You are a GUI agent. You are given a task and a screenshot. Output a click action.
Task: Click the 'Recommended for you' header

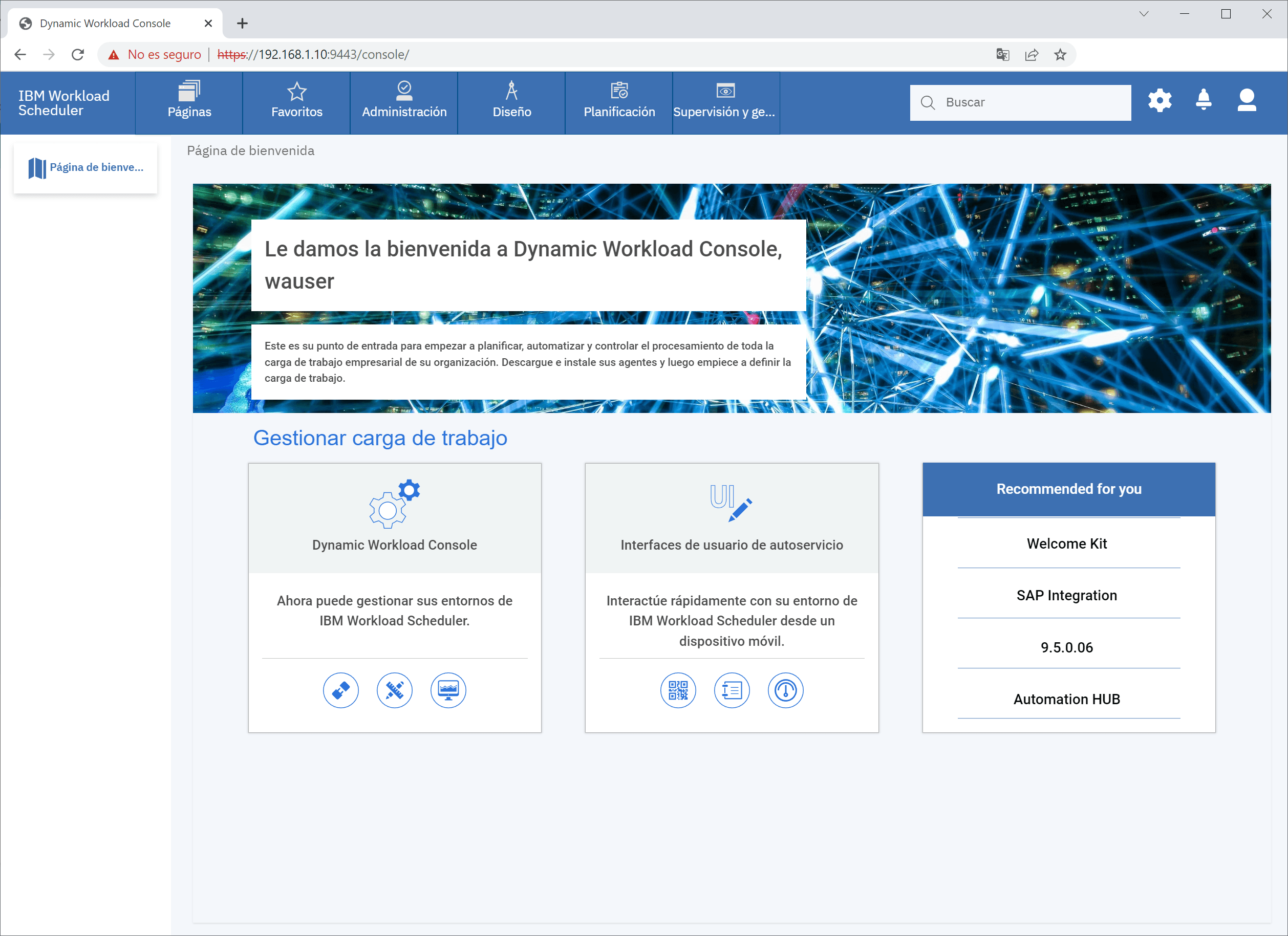pyautogui.click(x=1069, y=489)
